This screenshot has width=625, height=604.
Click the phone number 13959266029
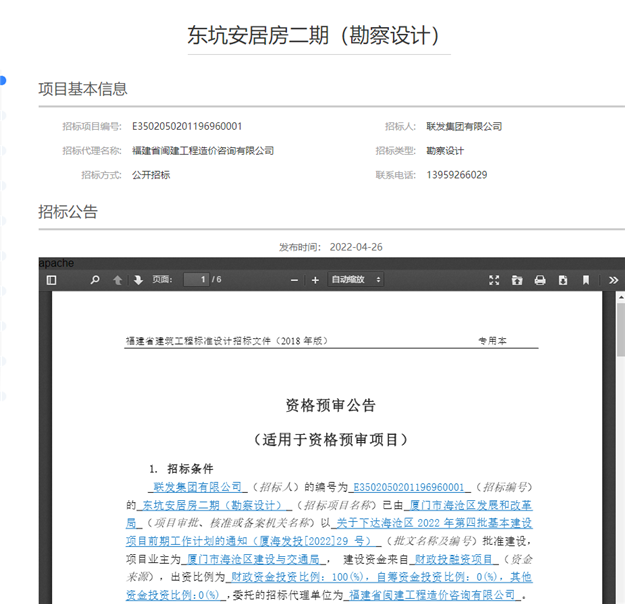[457, 175]
